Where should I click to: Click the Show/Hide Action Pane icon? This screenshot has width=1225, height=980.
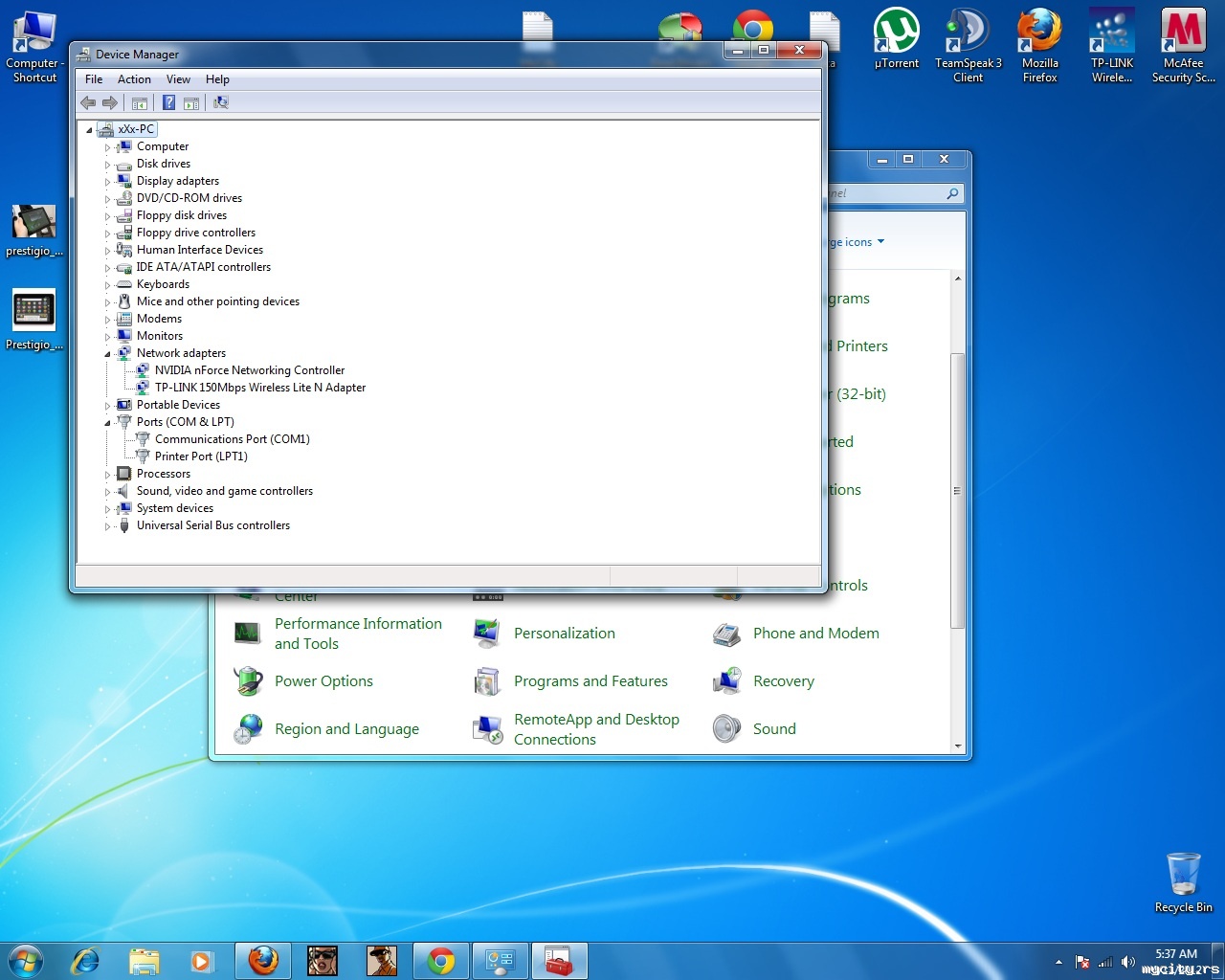[x=191, y=102]
